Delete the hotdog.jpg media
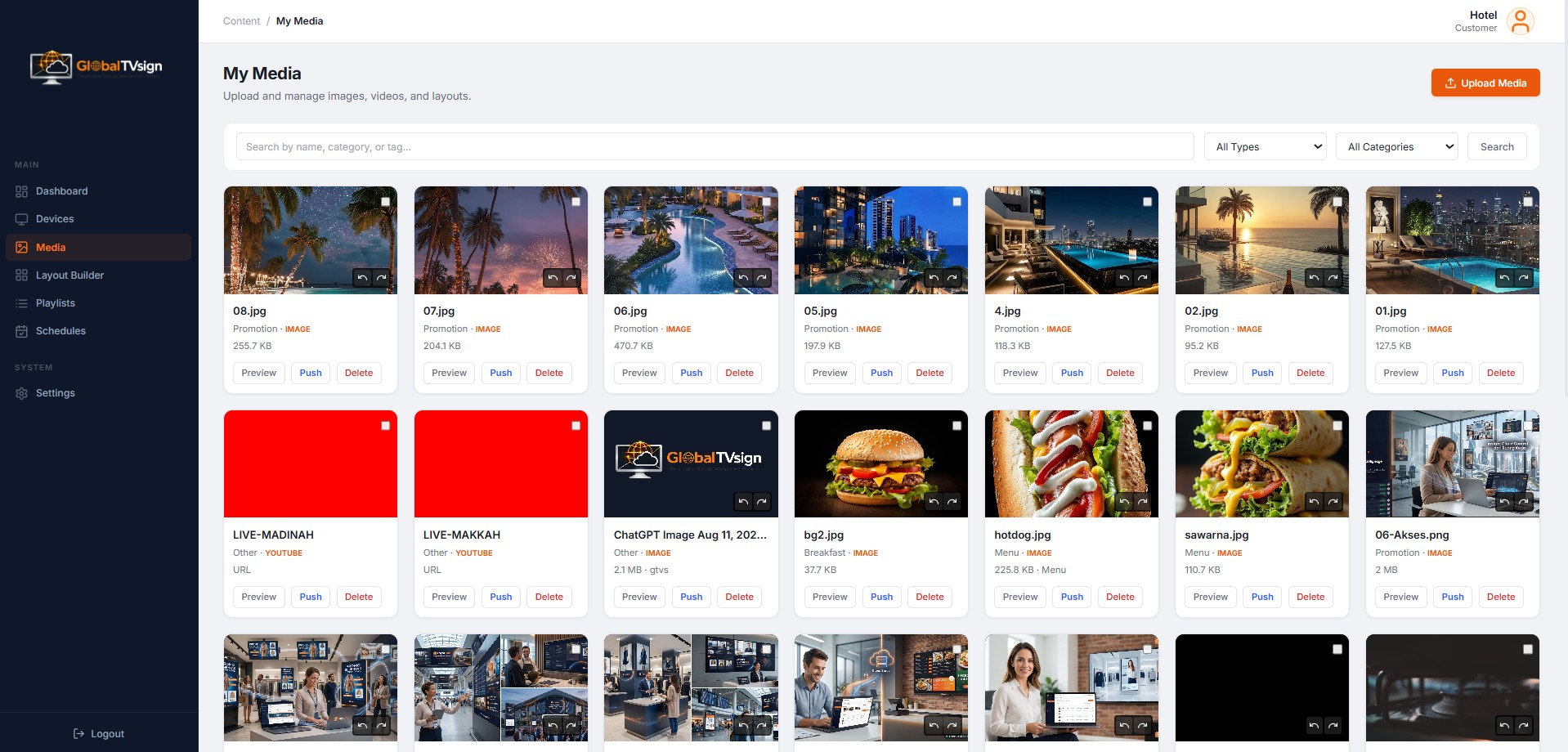Image resolution: width=1568 pixels, height=752 pixels. tap(1120, 597)
